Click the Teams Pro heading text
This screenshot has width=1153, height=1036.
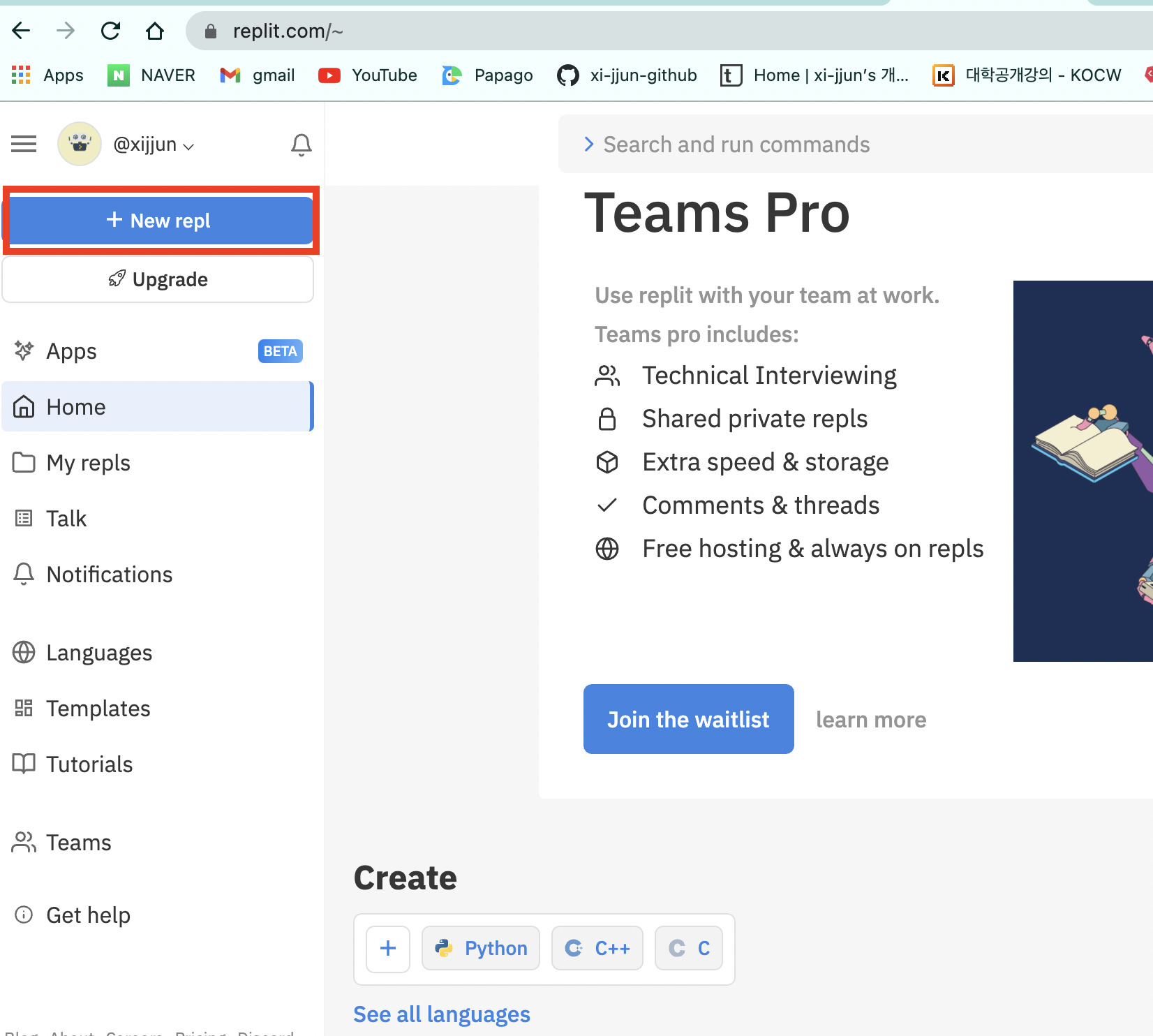(717, 213)
